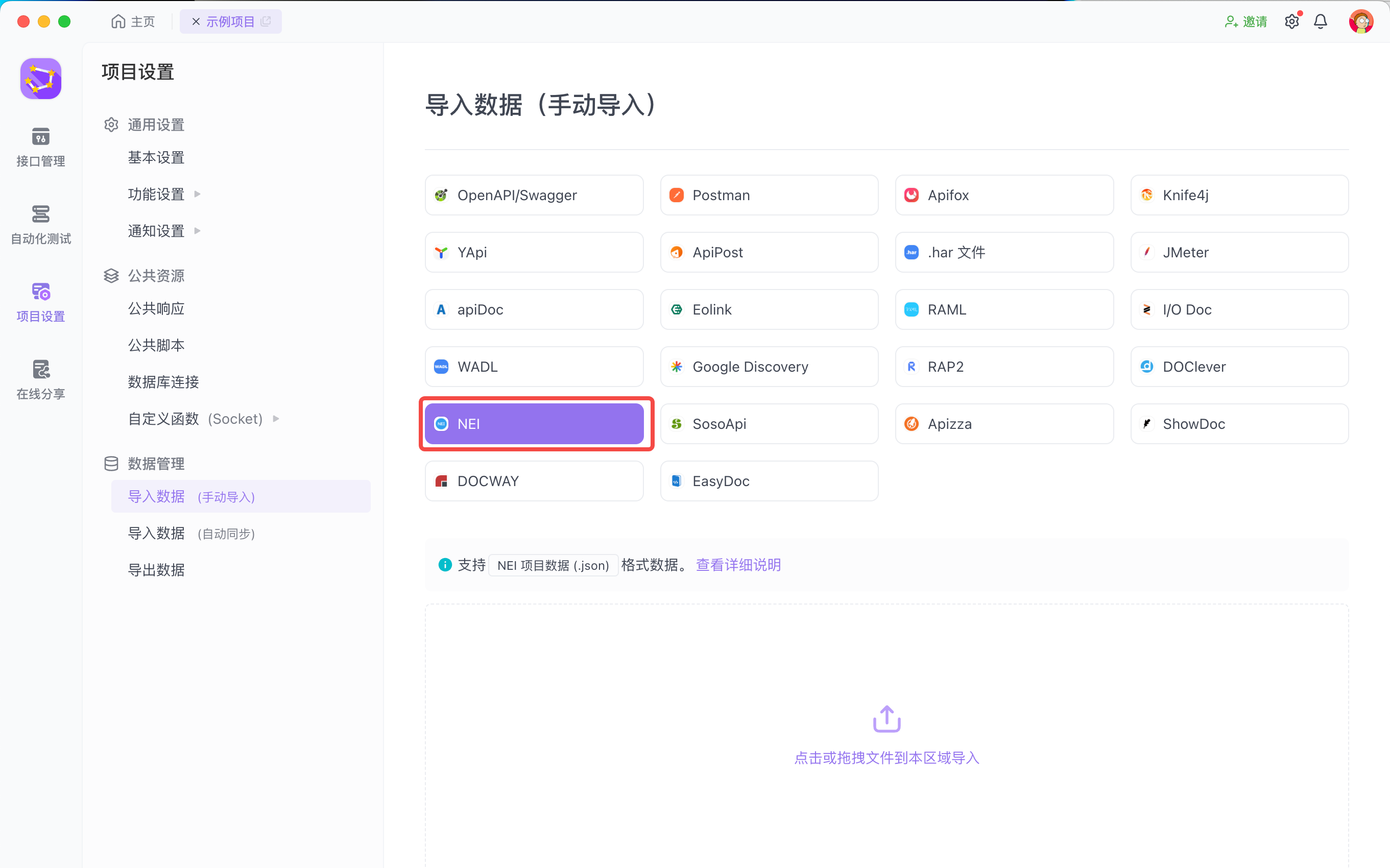This screenshot has height=868, width=1390.
Task: Open the notifications bell
Action: (x=1321, y=21)
